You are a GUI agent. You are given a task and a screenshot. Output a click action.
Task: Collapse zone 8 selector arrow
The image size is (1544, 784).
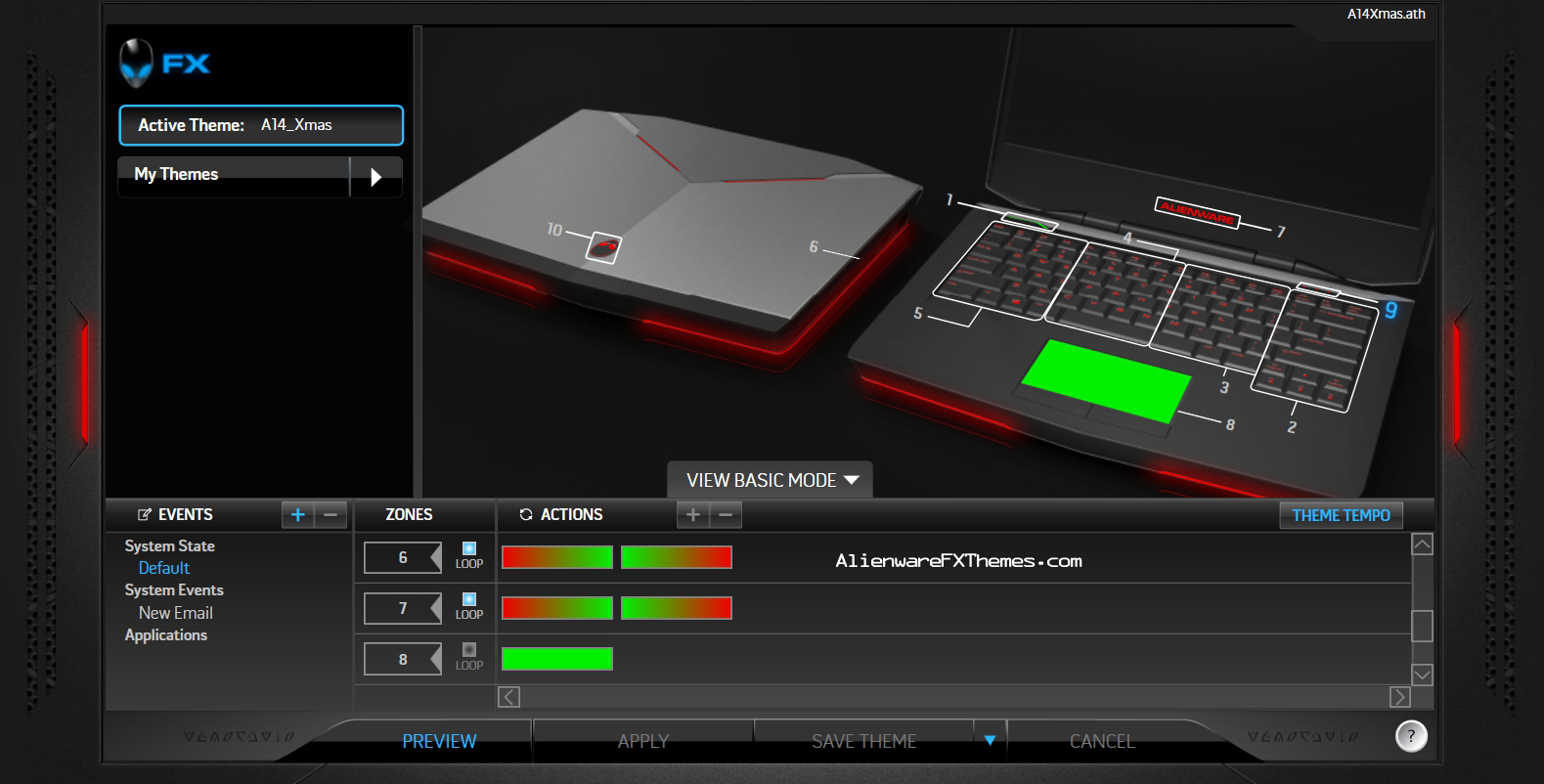(435, 659)
